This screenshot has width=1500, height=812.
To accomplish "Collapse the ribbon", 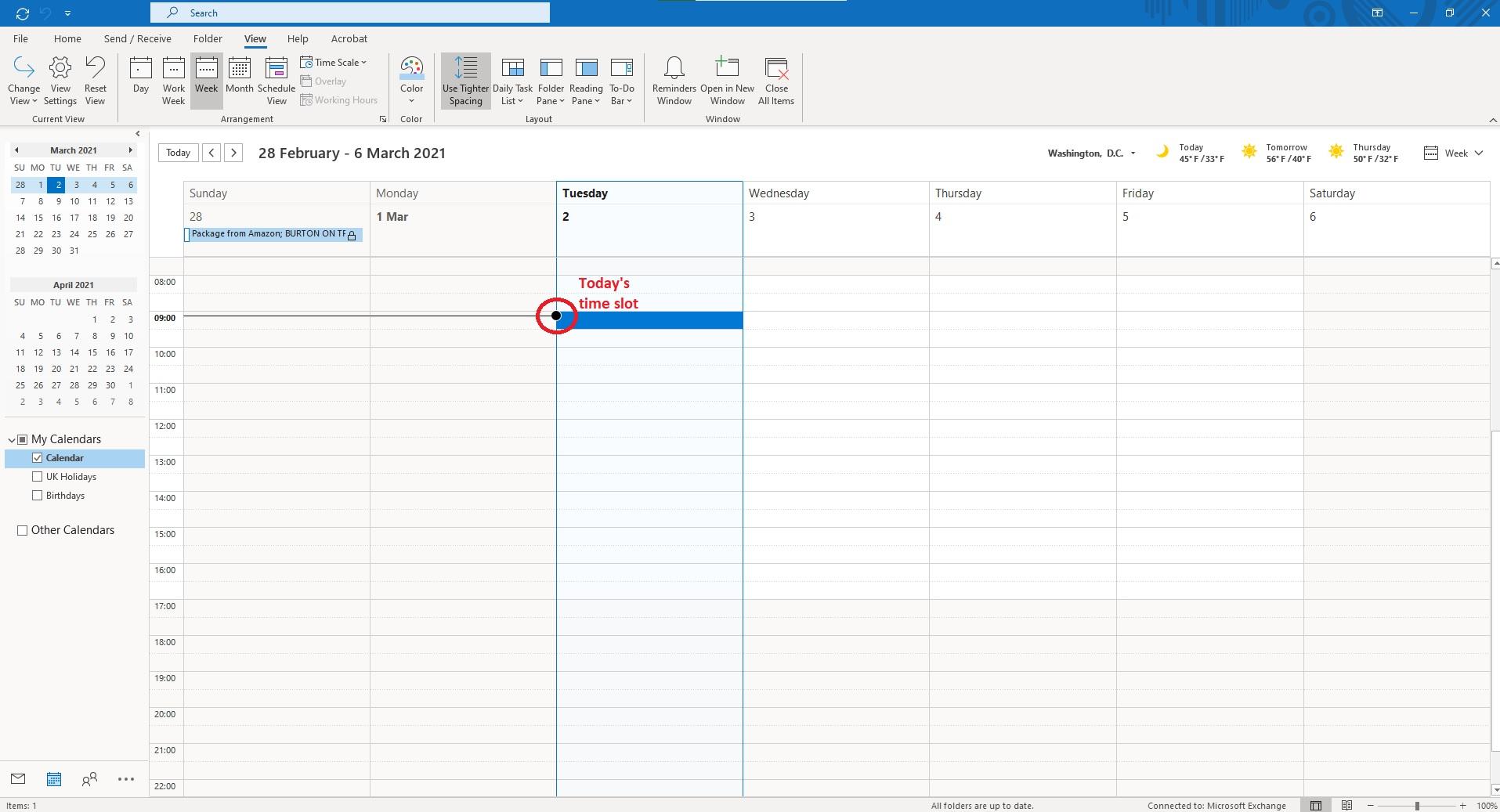I will (1492, 120).
